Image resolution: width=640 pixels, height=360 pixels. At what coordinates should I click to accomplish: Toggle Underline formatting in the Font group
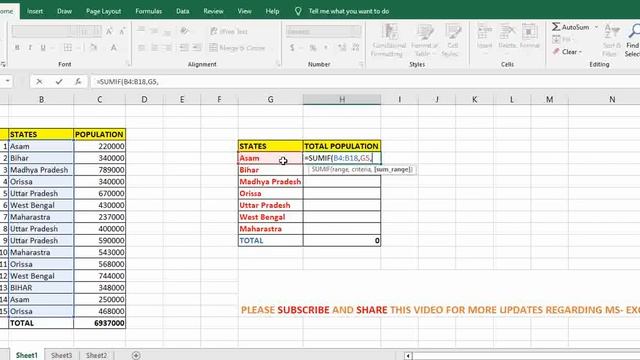pyautogui.click(x=43, y=48)
